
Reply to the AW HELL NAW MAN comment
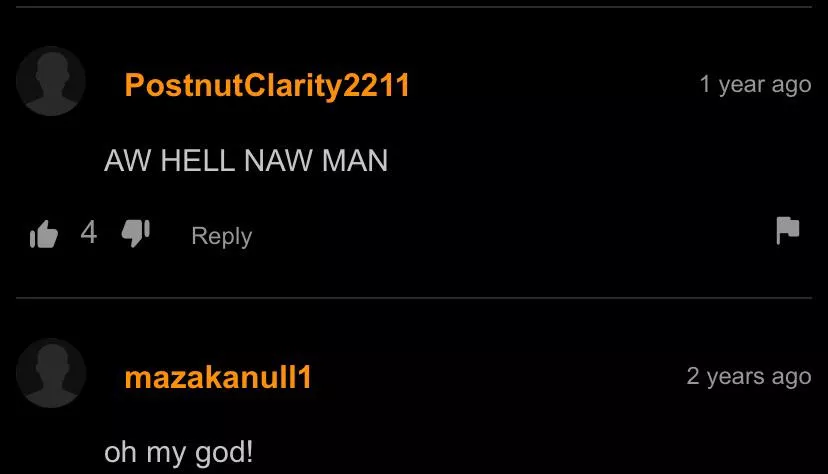[x=222, y=236]
